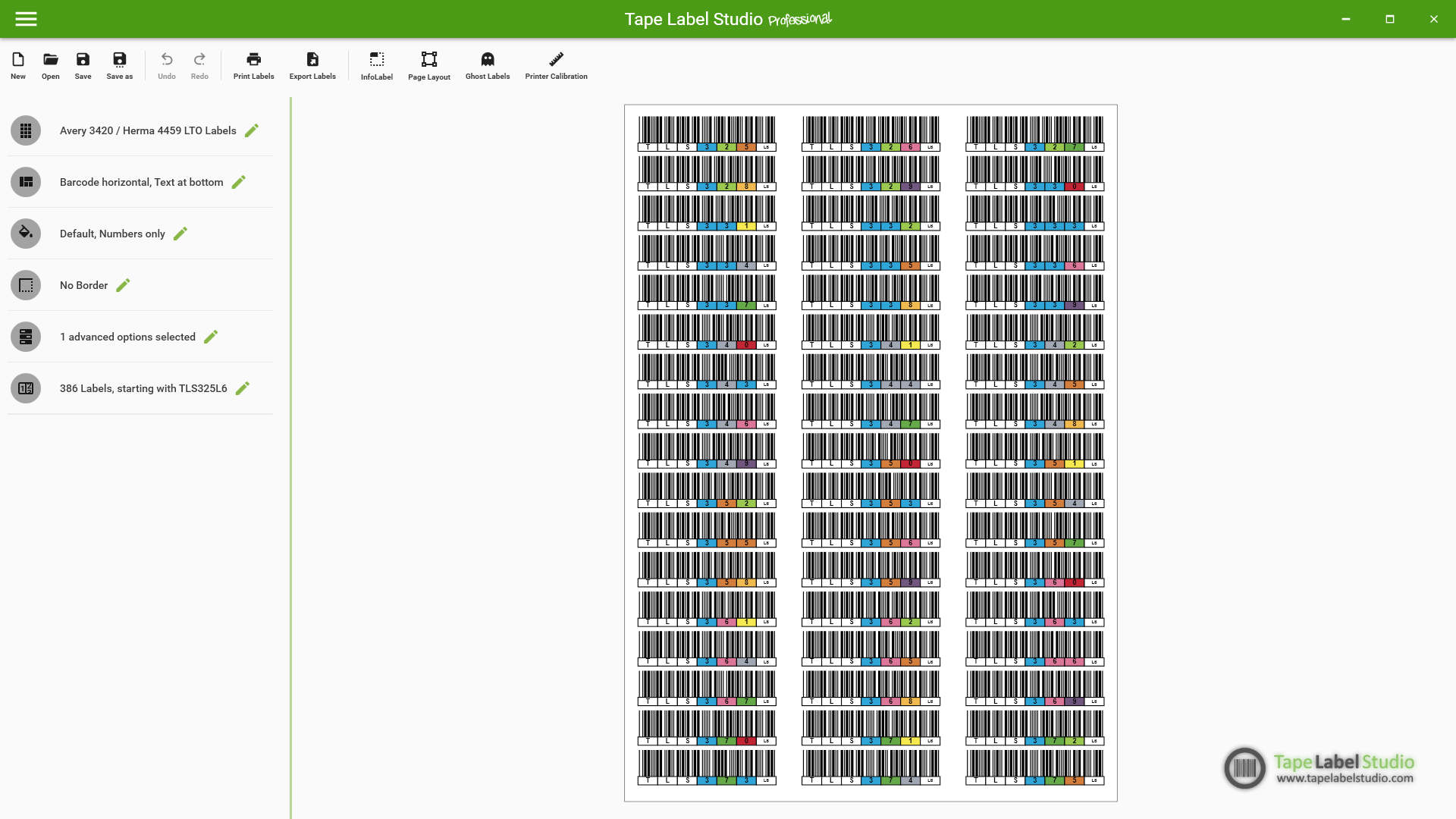
Task: Undo the last action
Action: [167, 65]
